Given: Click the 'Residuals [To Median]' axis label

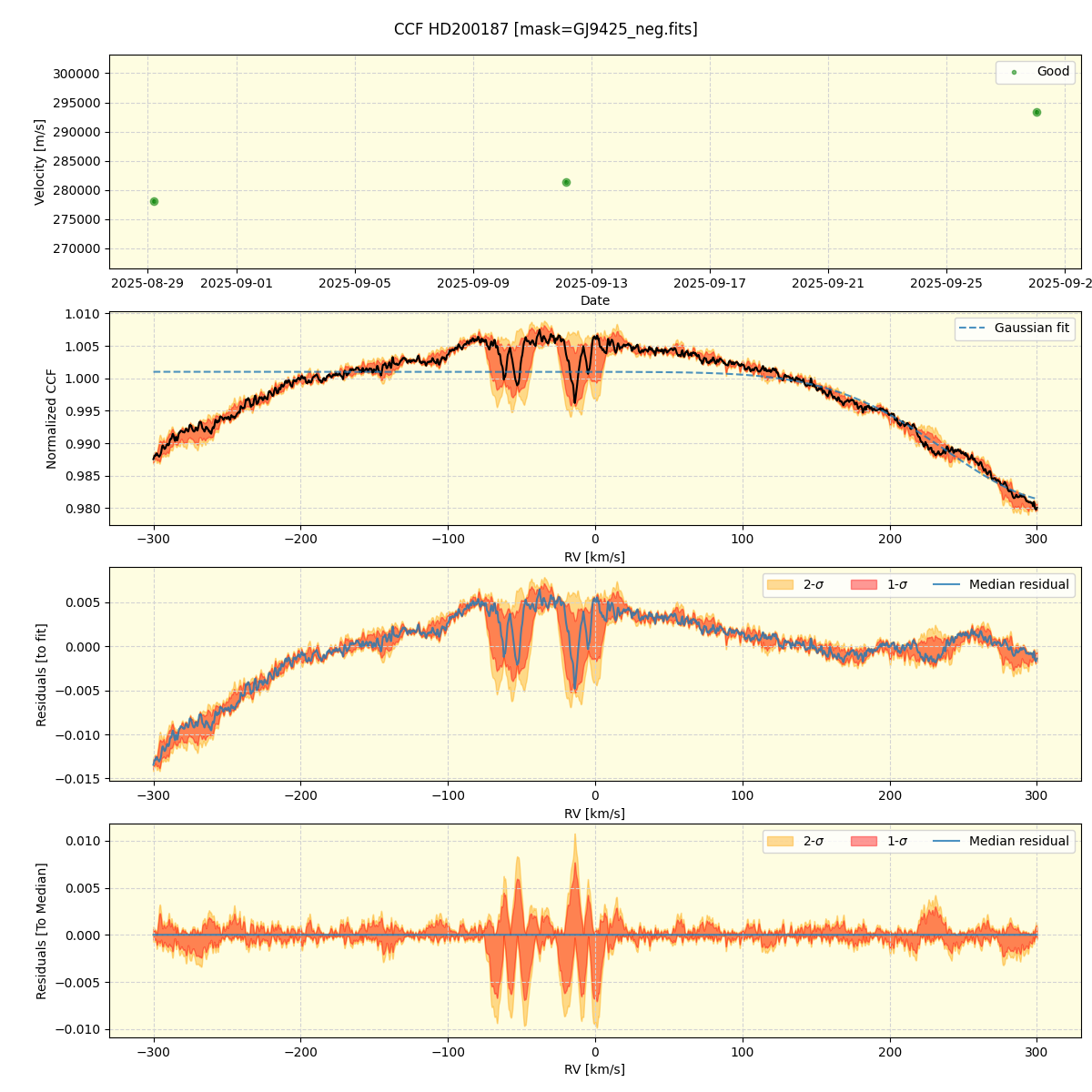Looking at the screenshot, I should (41, 931).
